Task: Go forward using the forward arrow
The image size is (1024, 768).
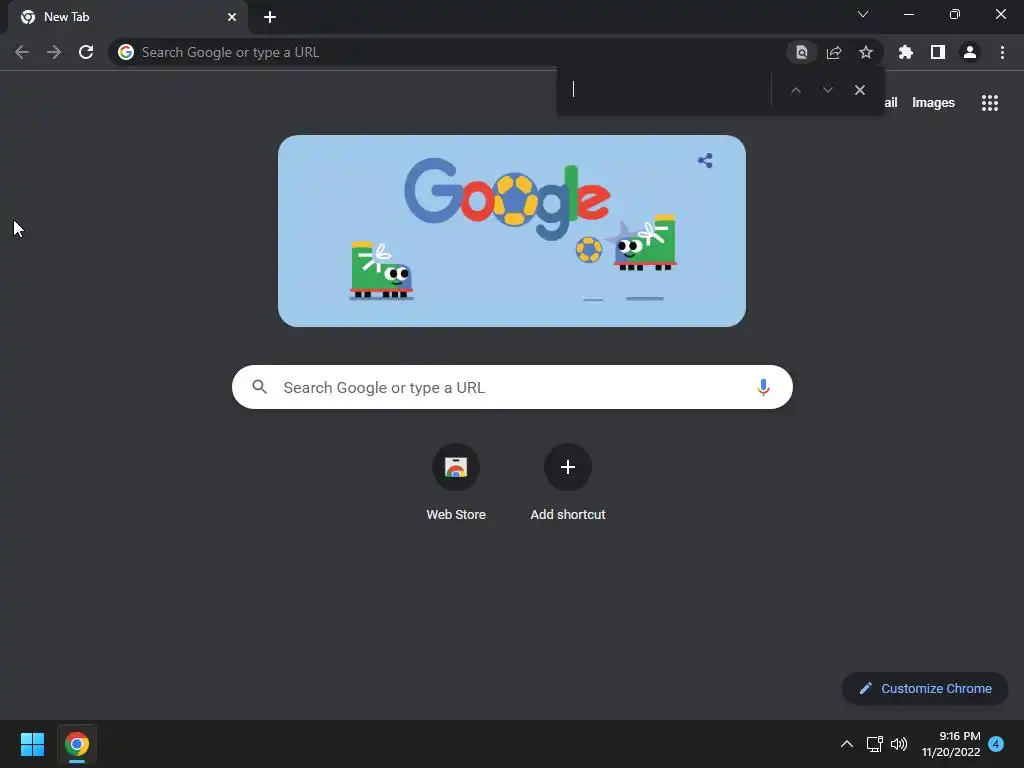Action: point(54,52)
